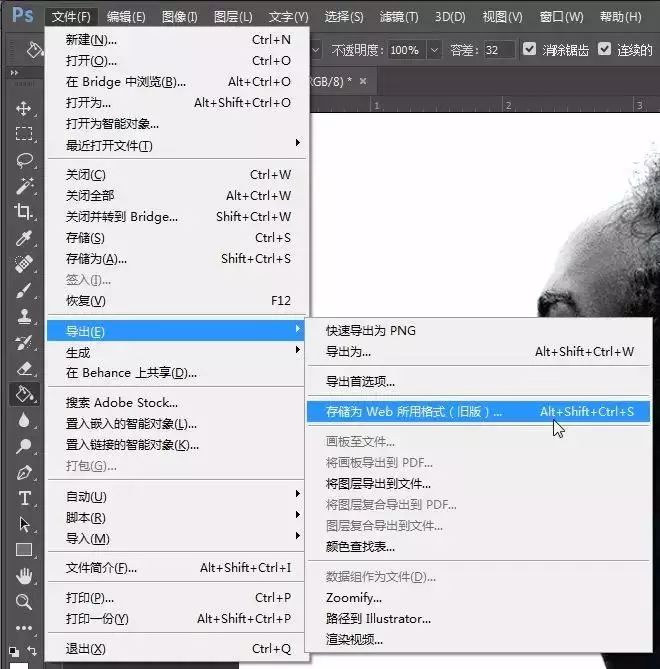Click the 容差 tolerance input field

(x=498, y=50)
